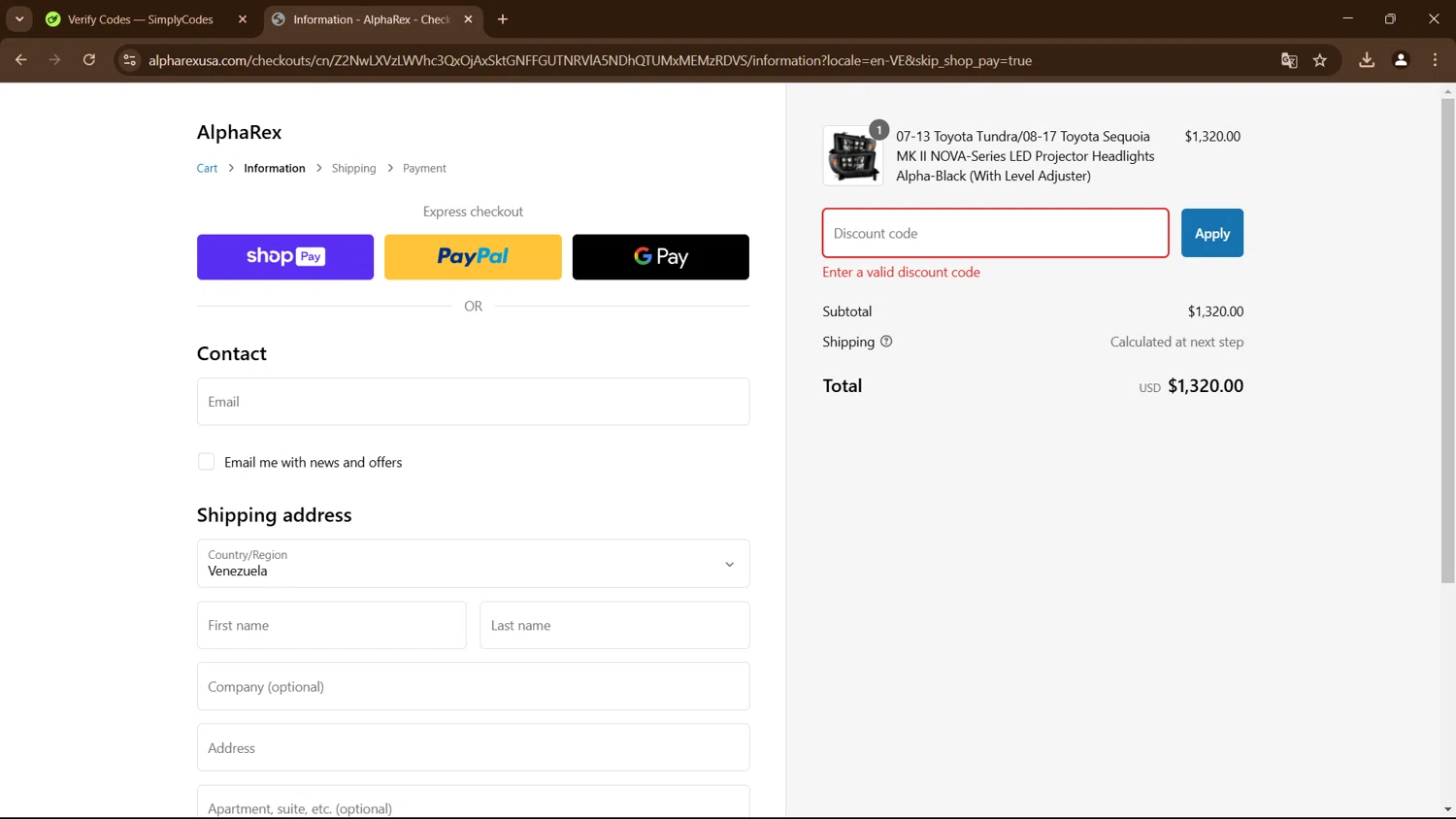Open a new browser tab
This screenshot has width=1456, height=819.
click(x=503, y=19)
